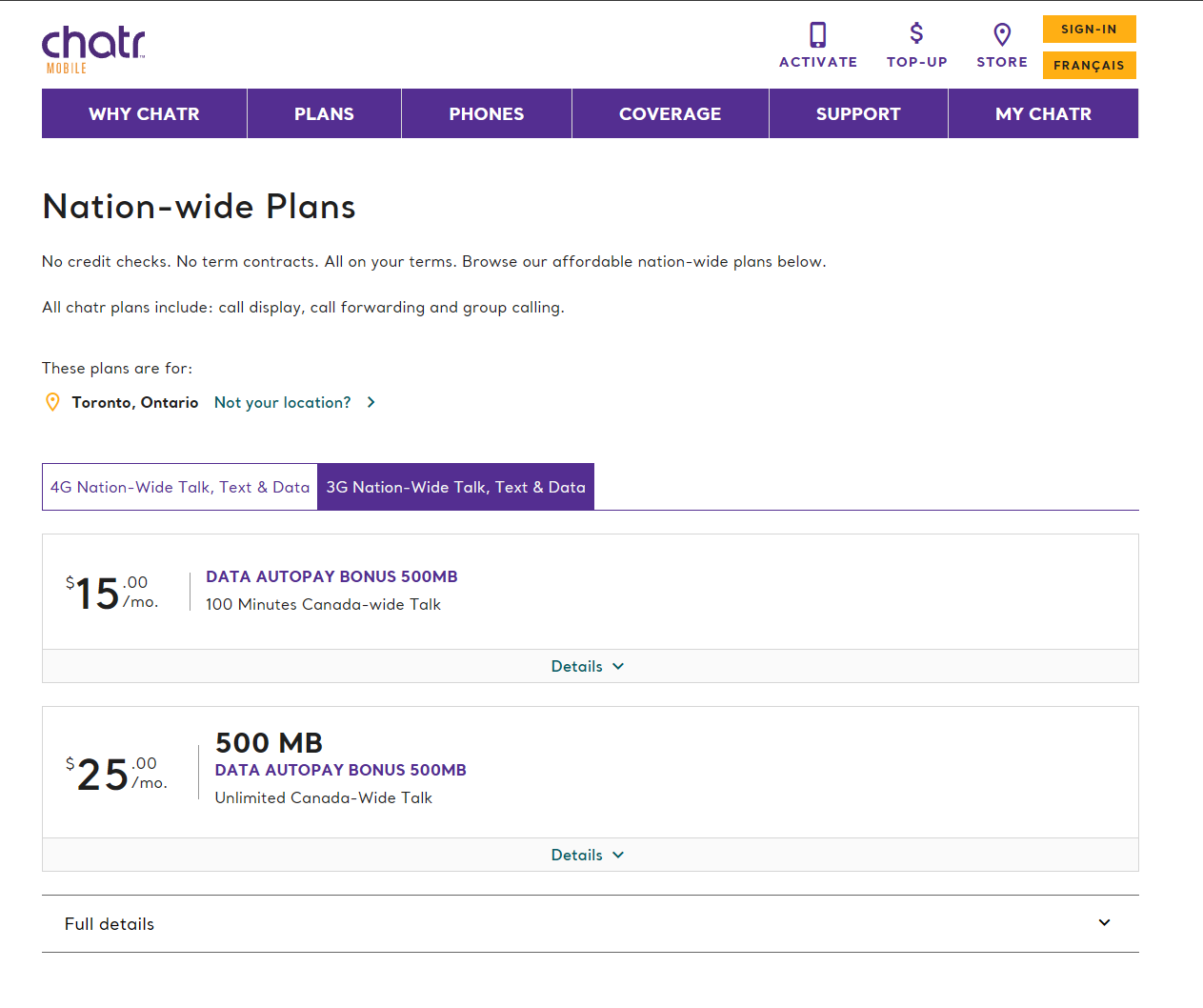
Task: Expand the Full details section
Action: pyautogui.click(x=591, y=923)
